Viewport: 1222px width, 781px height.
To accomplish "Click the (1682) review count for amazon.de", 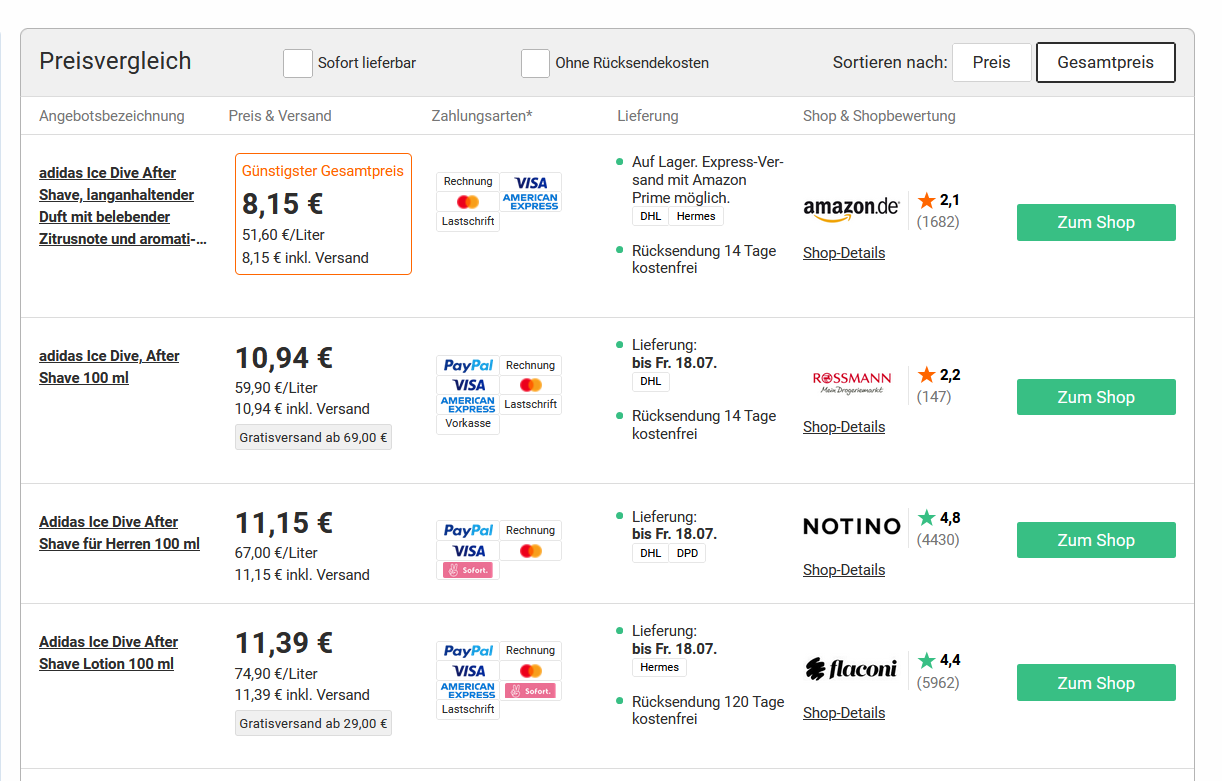I will tap(938, 222).
